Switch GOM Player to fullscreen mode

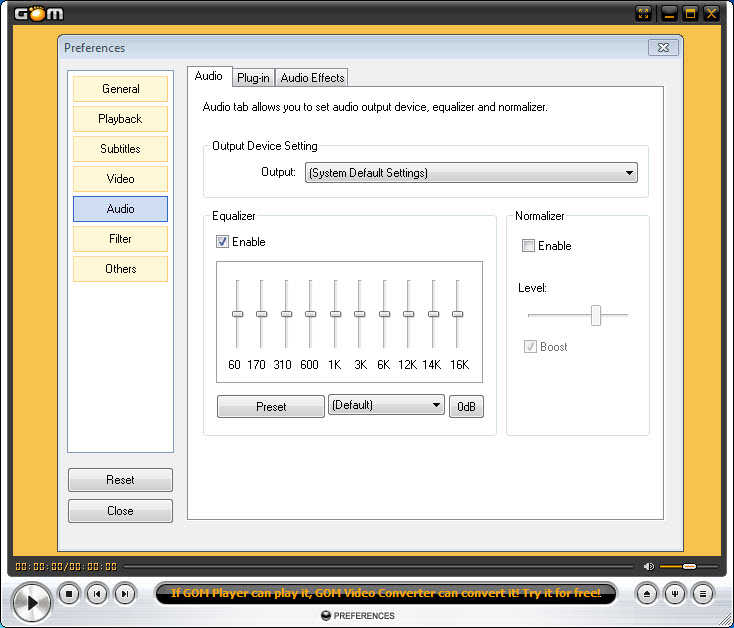click(x=644, y=13)
